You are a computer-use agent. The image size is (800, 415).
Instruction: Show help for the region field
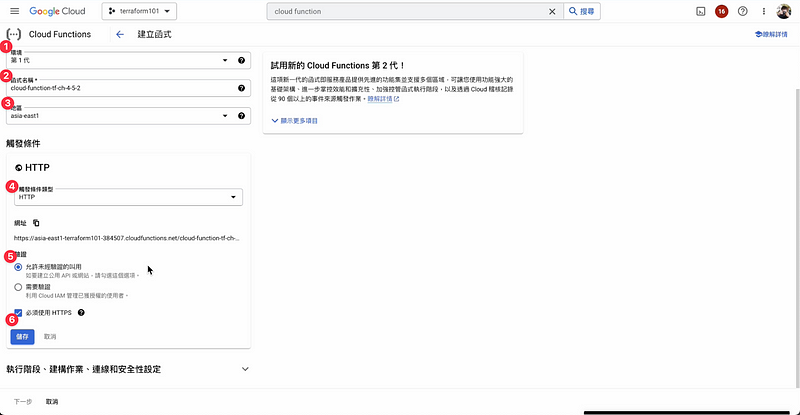[x=241, y=115]
